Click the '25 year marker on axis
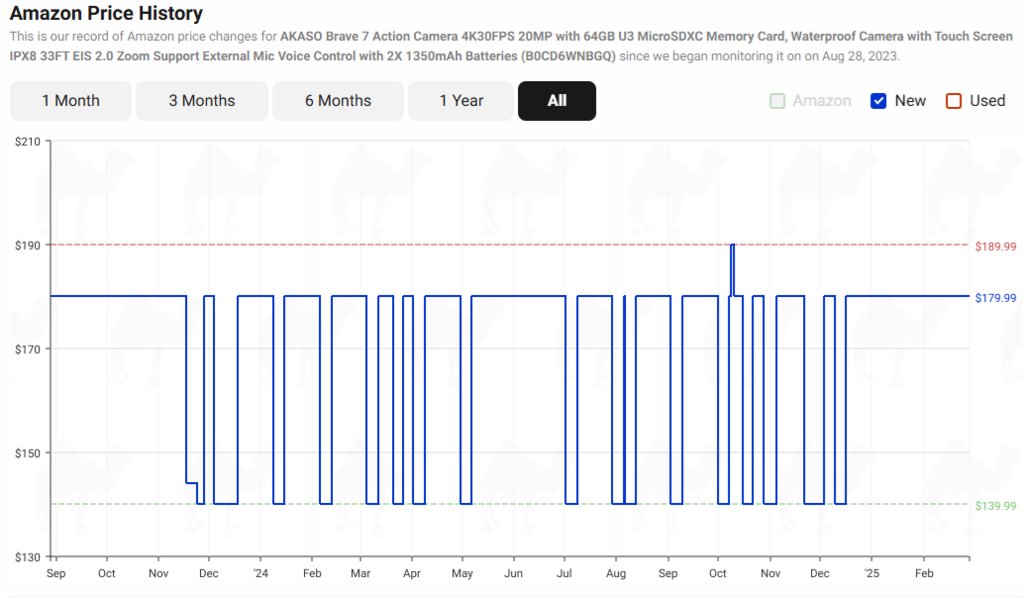This screenshot has width=1023, height=598. pyautogui.click(x=872, y=573)
